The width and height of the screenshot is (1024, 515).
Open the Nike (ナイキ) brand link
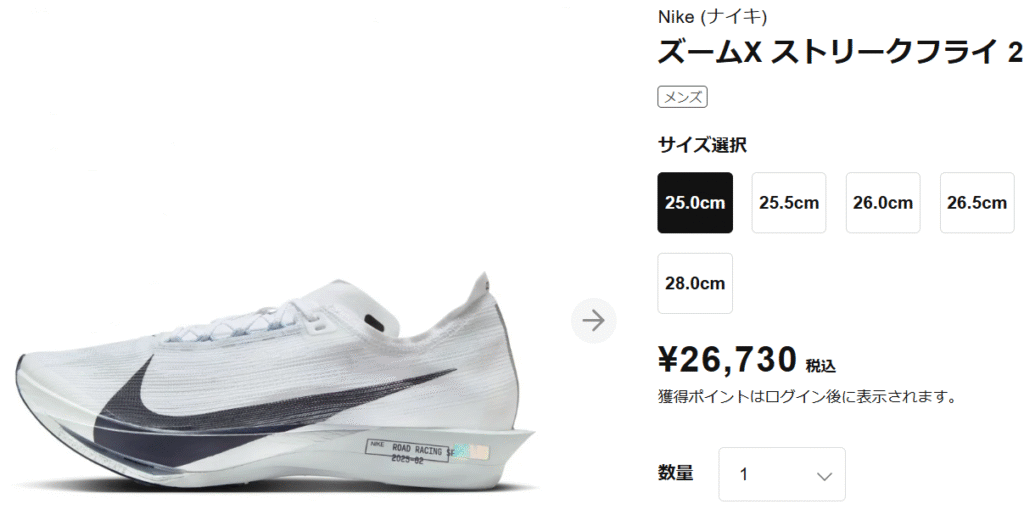[x=712, y=16]
